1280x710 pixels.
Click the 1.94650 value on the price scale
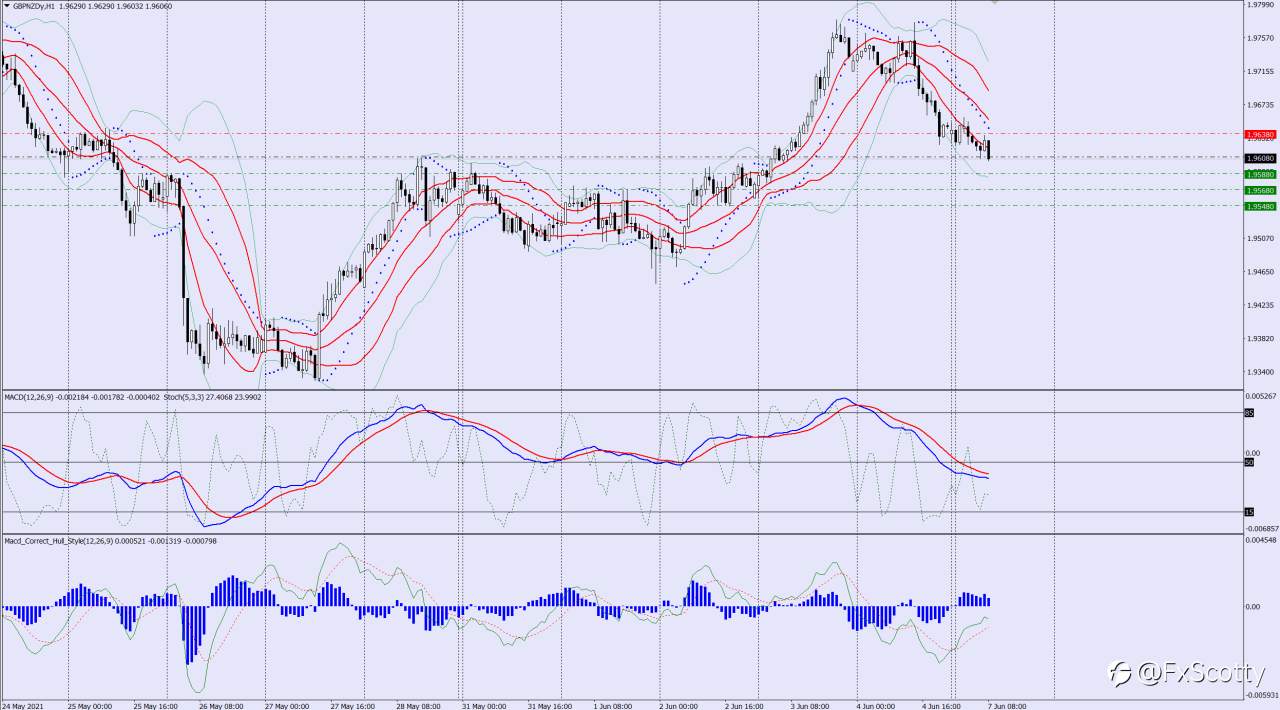(x=1261, y=272)
